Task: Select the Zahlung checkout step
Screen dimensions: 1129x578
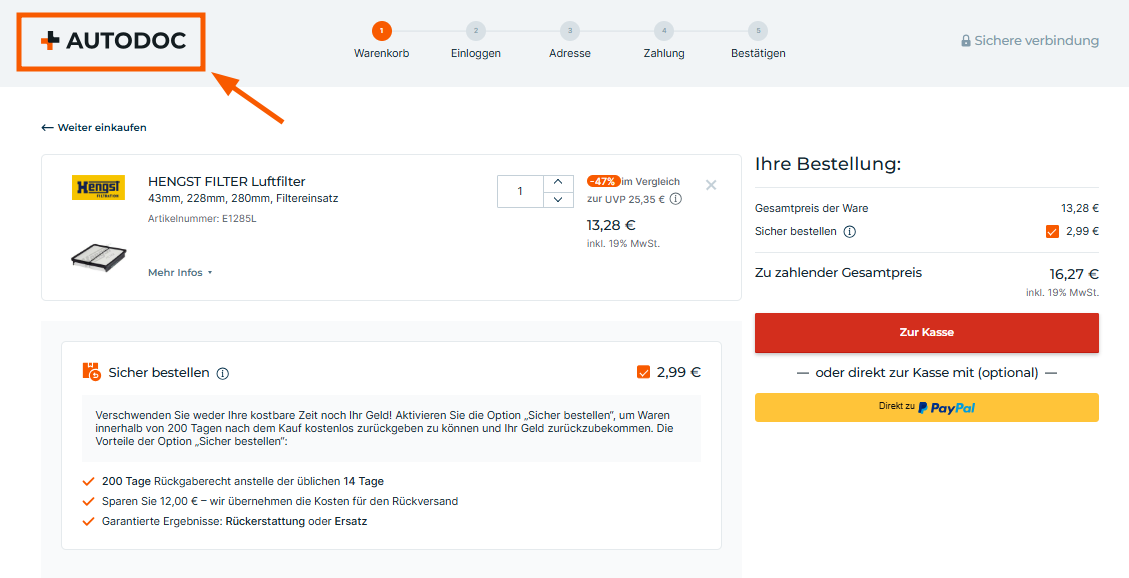Action: click(664, 31)
